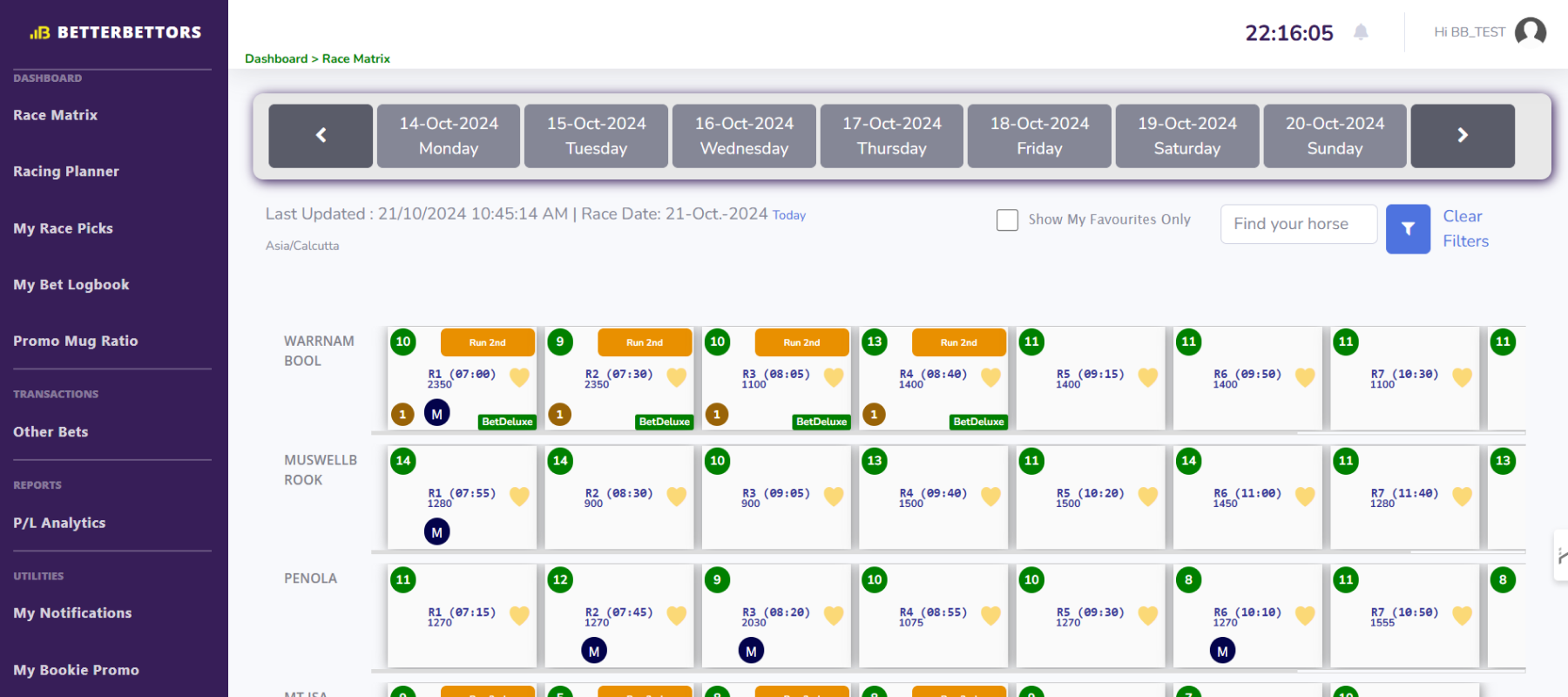Open the user profile avatar
The image size is (1568, 697).
1531,32
